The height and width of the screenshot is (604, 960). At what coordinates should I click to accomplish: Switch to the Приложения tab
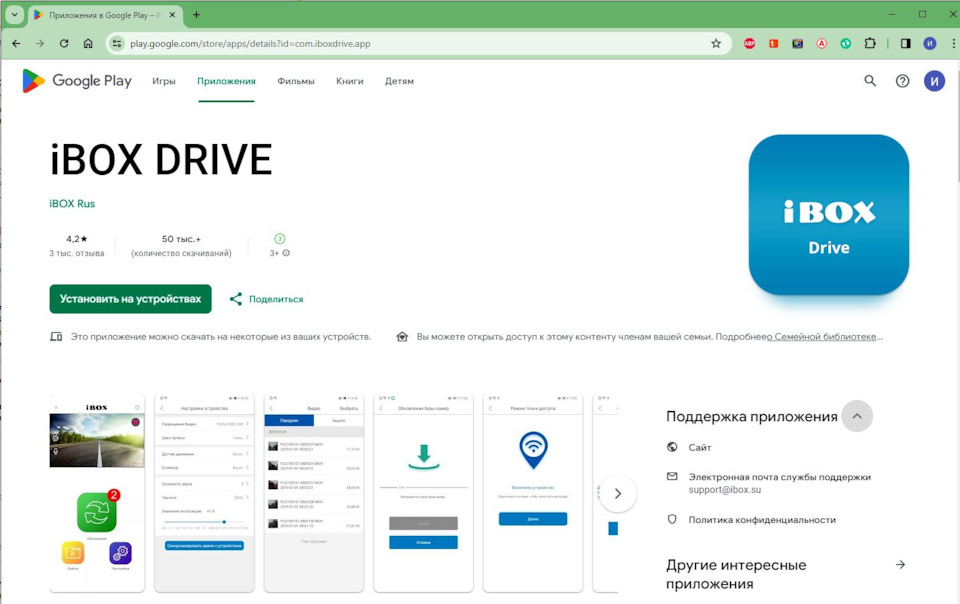(x=226, y=81)
